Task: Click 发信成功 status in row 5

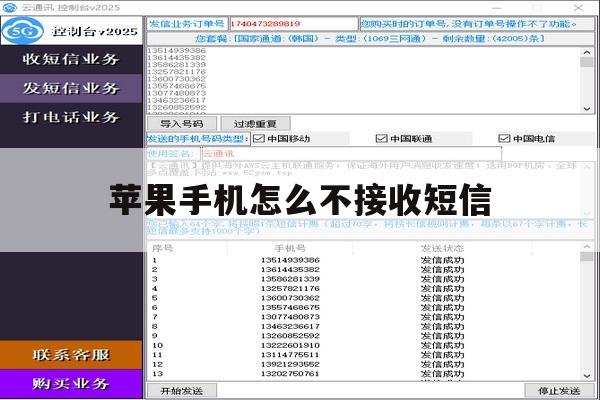Action: point(442,298)
